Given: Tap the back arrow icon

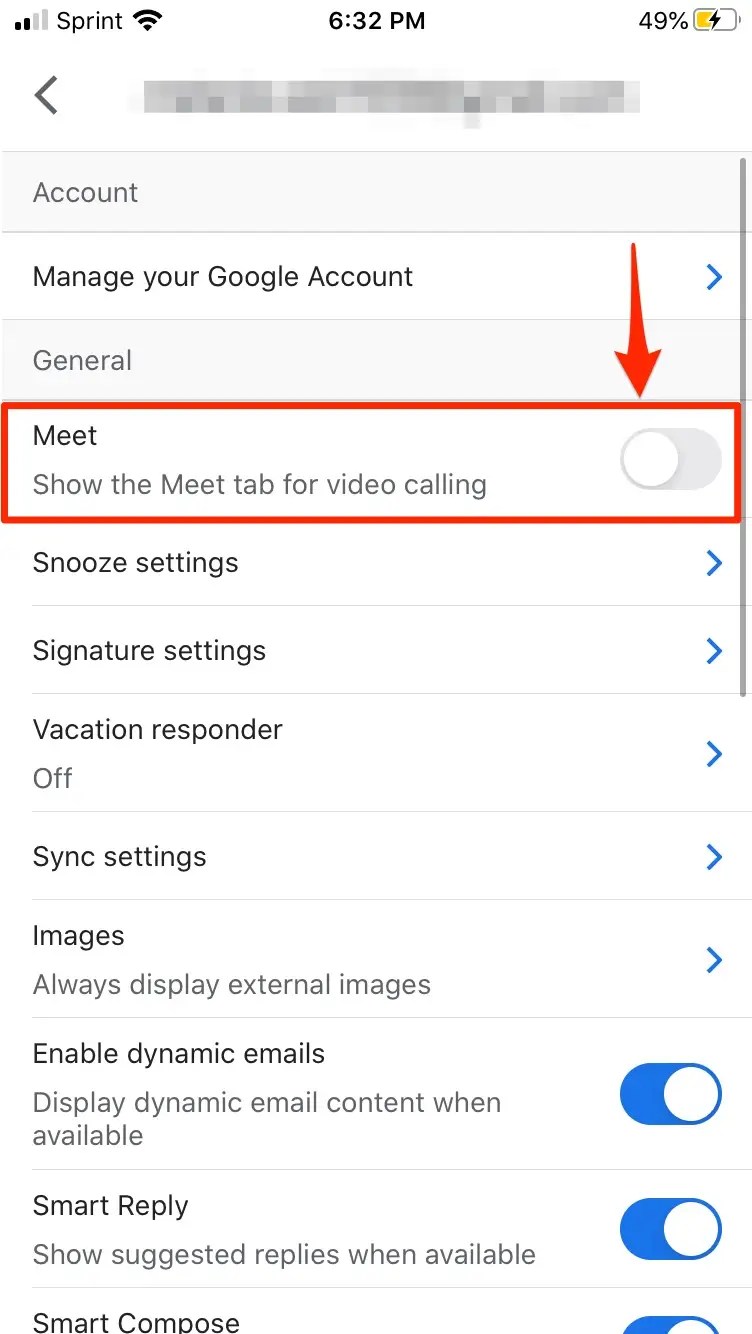Looking at the screenshot, I should [x=47, y=96].
